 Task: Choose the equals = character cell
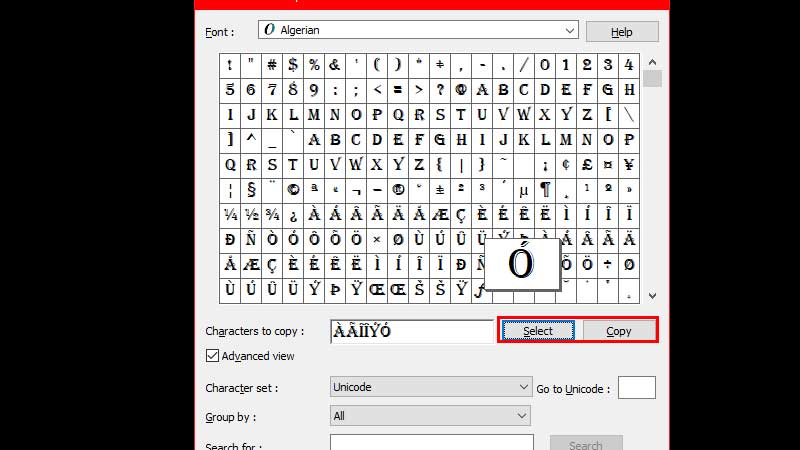click(x=398, y=90)
